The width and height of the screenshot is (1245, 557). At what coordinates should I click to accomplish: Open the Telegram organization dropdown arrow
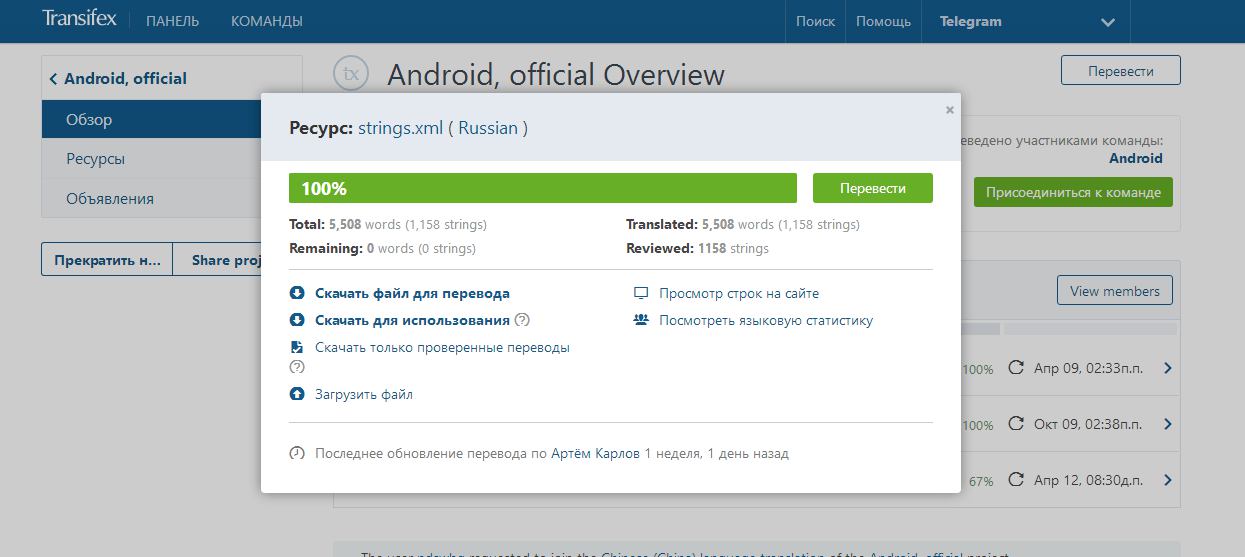pos(1107,22)
